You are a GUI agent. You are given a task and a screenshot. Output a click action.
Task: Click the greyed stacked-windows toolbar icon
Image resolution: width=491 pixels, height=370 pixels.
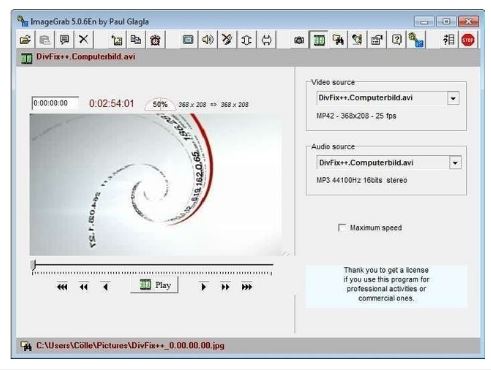tap(45, 40)
